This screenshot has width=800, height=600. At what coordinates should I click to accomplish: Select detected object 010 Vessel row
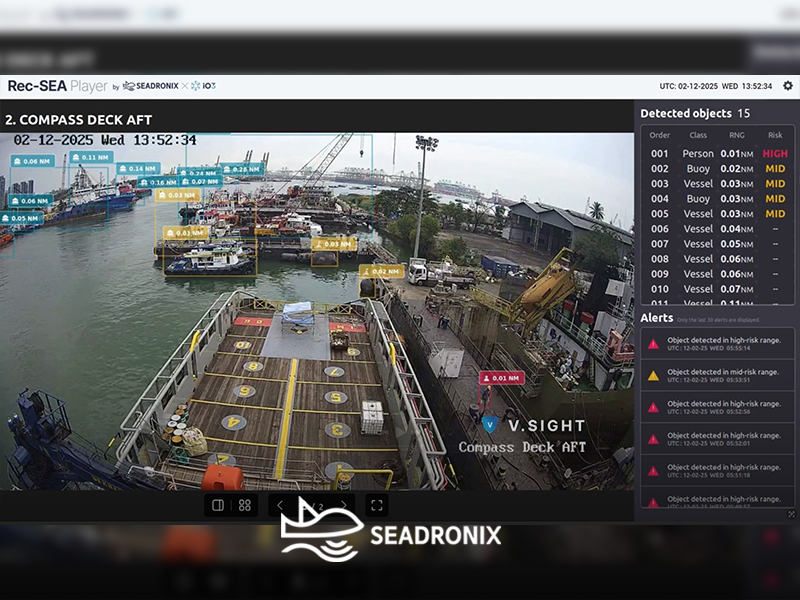[x=718, y=289]
